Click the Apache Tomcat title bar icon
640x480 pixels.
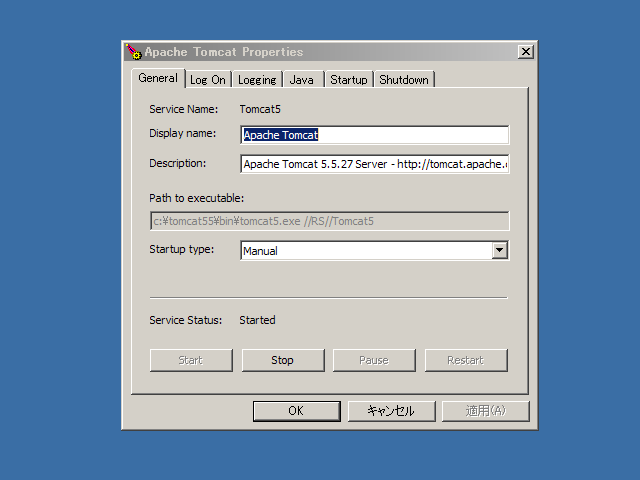133,52
